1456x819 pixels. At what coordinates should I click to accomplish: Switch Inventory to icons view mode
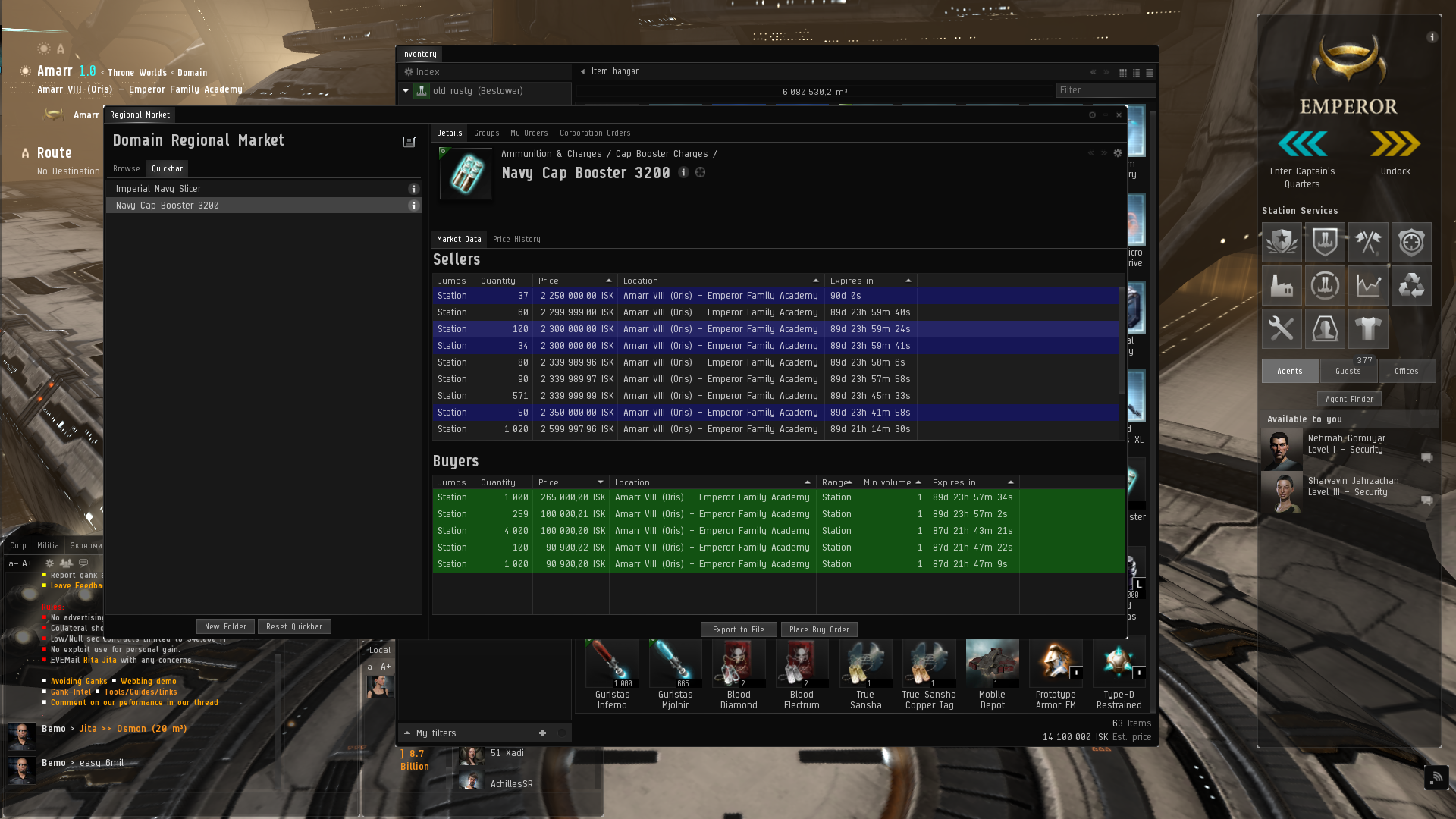pos(1123,73)
